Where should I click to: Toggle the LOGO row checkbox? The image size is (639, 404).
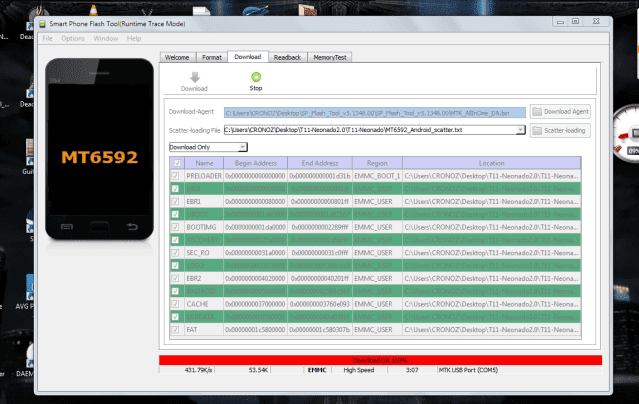[175, 265]
